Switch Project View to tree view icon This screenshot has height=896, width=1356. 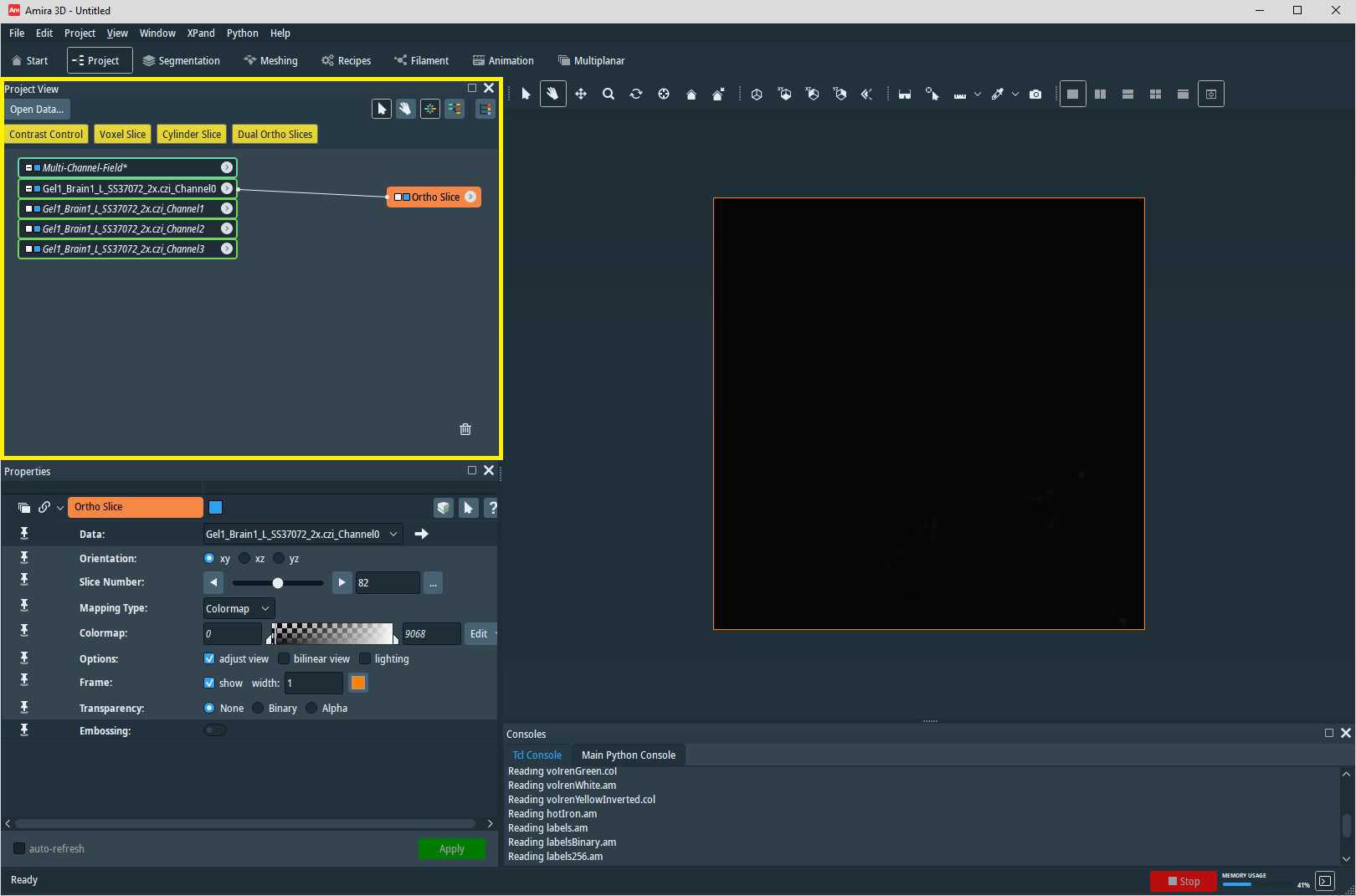click(x=485, y=109)
